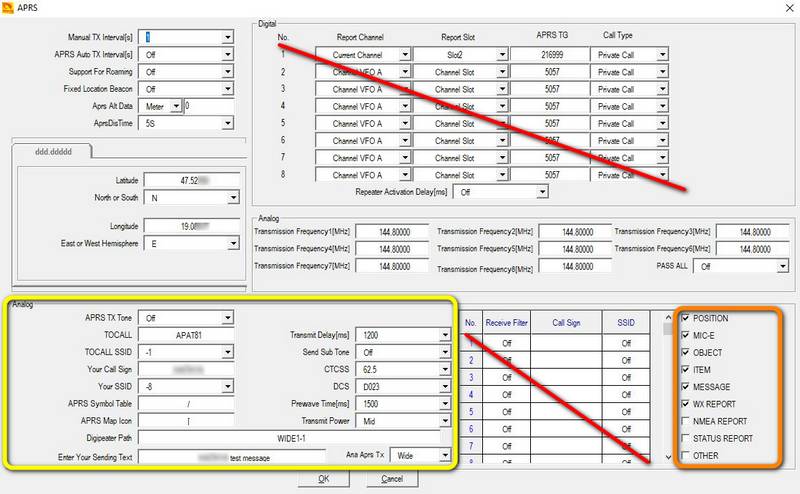Click the Your Call Sign field

tap(186, 369)
